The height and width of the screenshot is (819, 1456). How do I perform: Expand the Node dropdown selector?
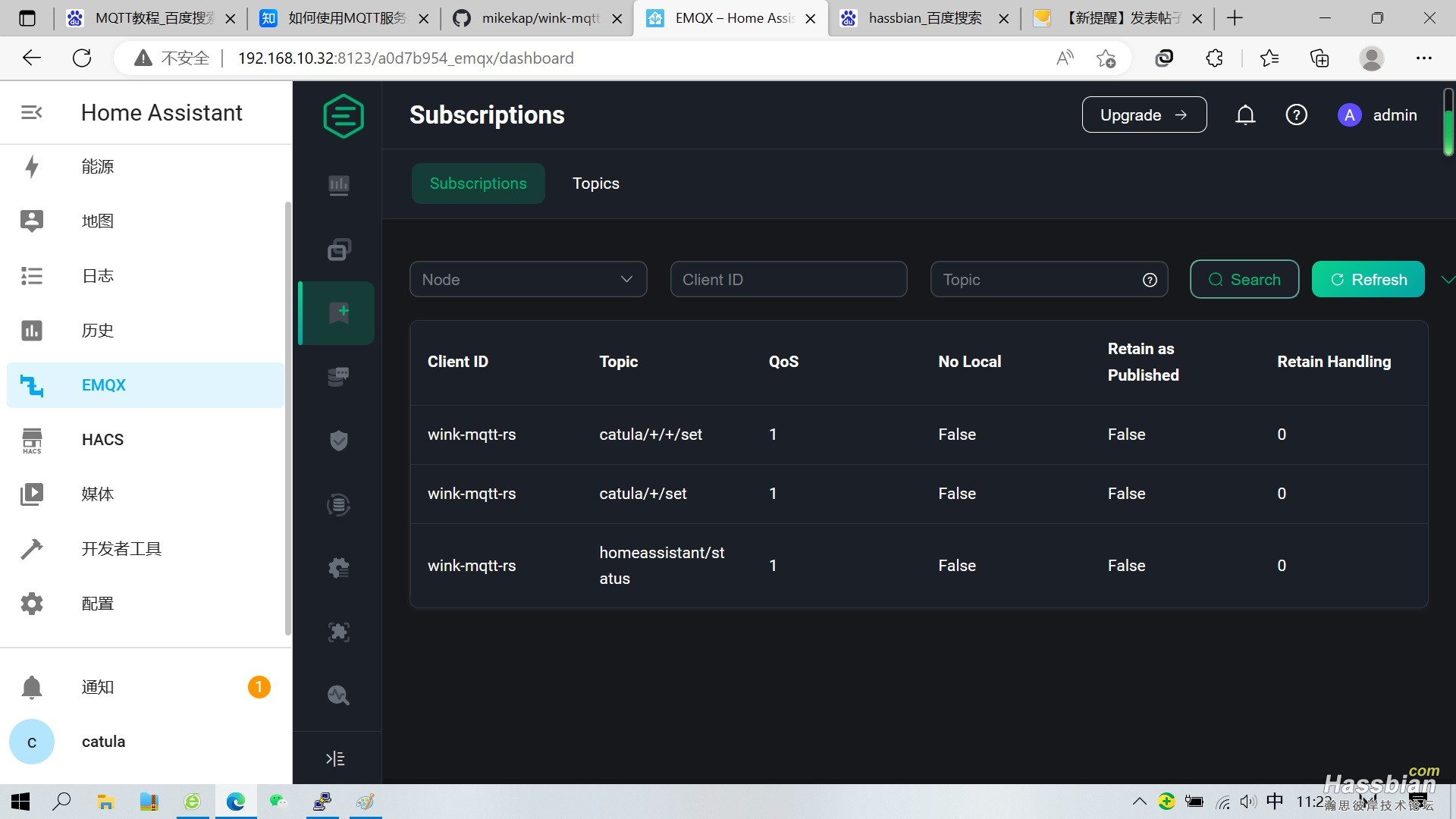pyautogui.click(x=527, y=279)
